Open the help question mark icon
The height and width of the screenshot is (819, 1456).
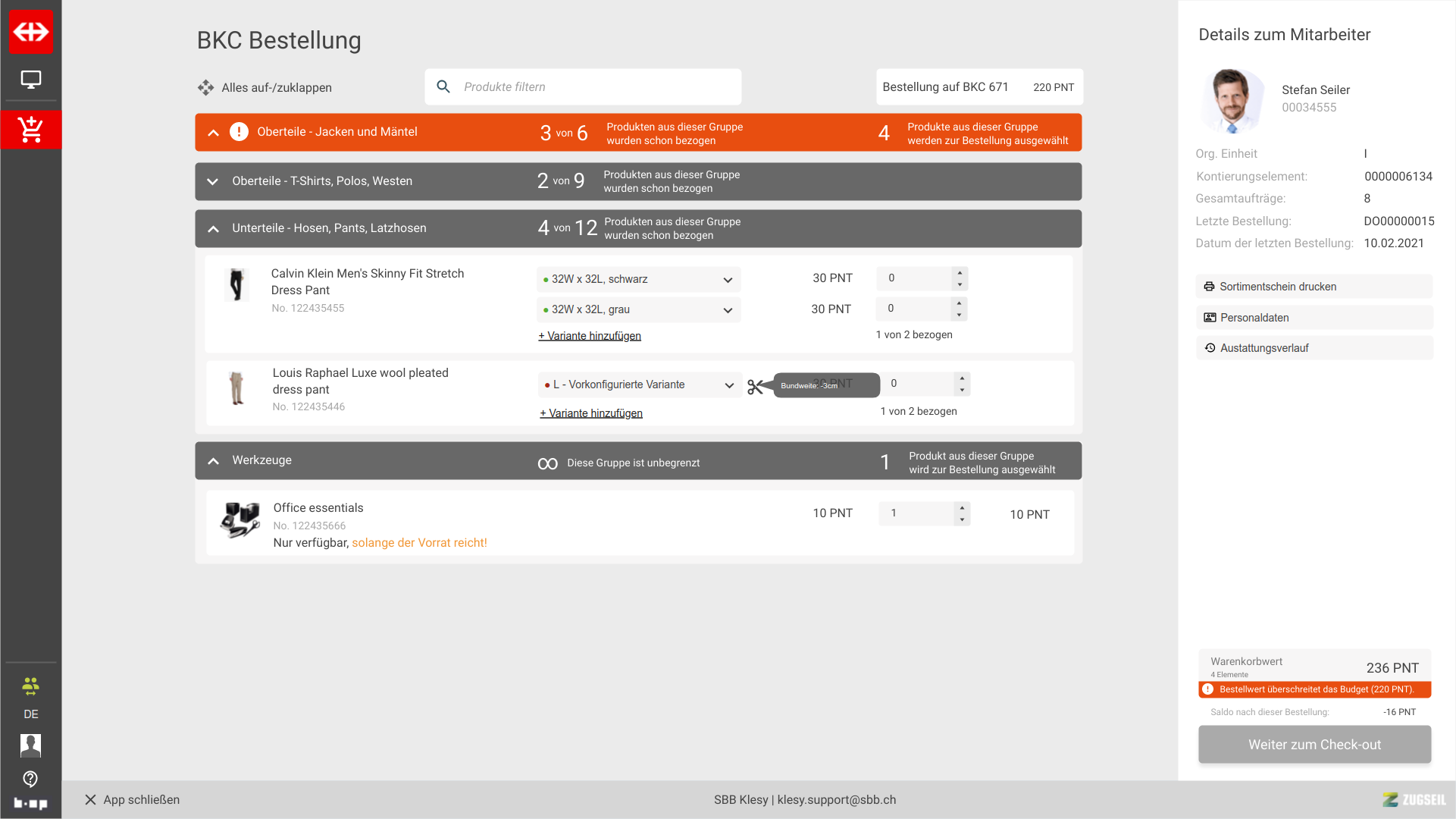[31, 779]
